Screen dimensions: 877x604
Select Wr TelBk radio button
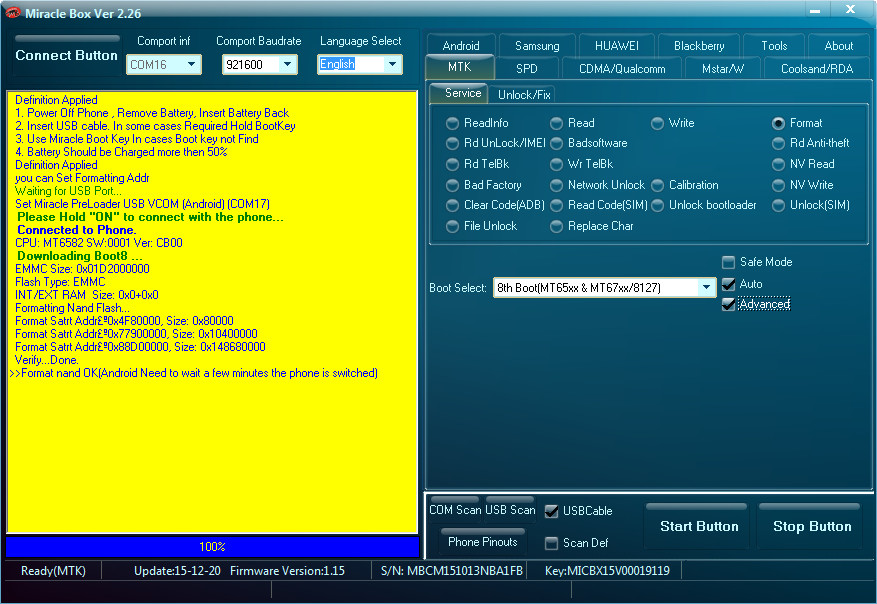tap(556, 164)
